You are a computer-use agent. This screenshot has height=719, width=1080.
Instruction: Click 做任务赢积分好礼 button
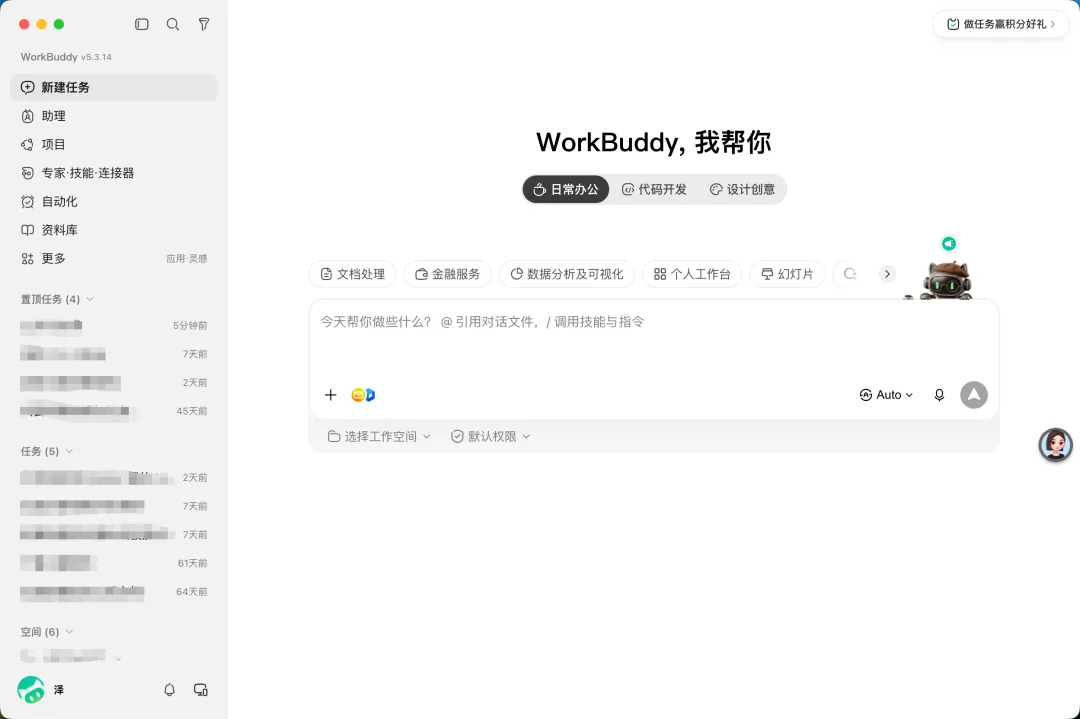1001,24
